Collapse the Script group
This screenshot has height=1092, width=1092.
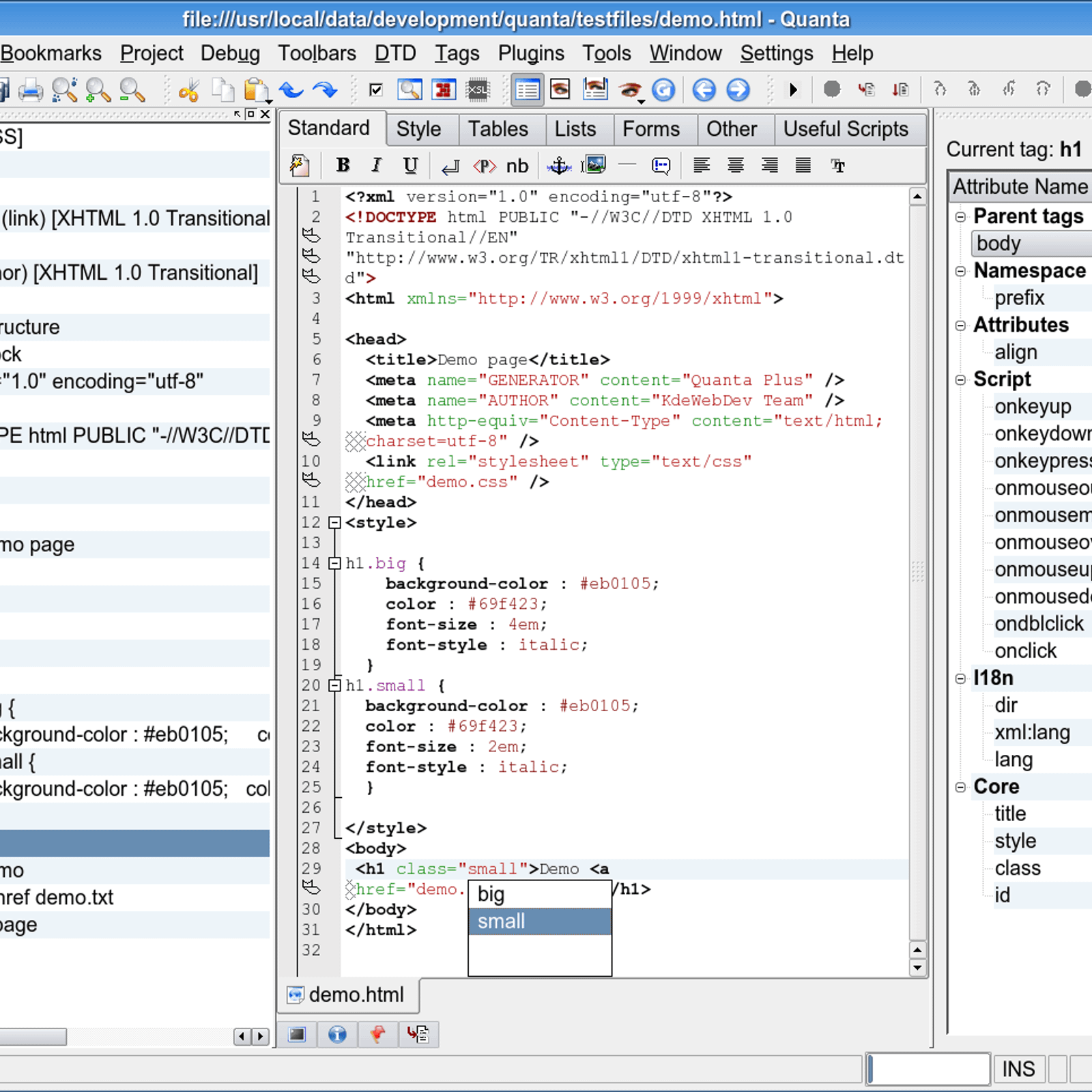pyautogui.click(x=960, y=380)
